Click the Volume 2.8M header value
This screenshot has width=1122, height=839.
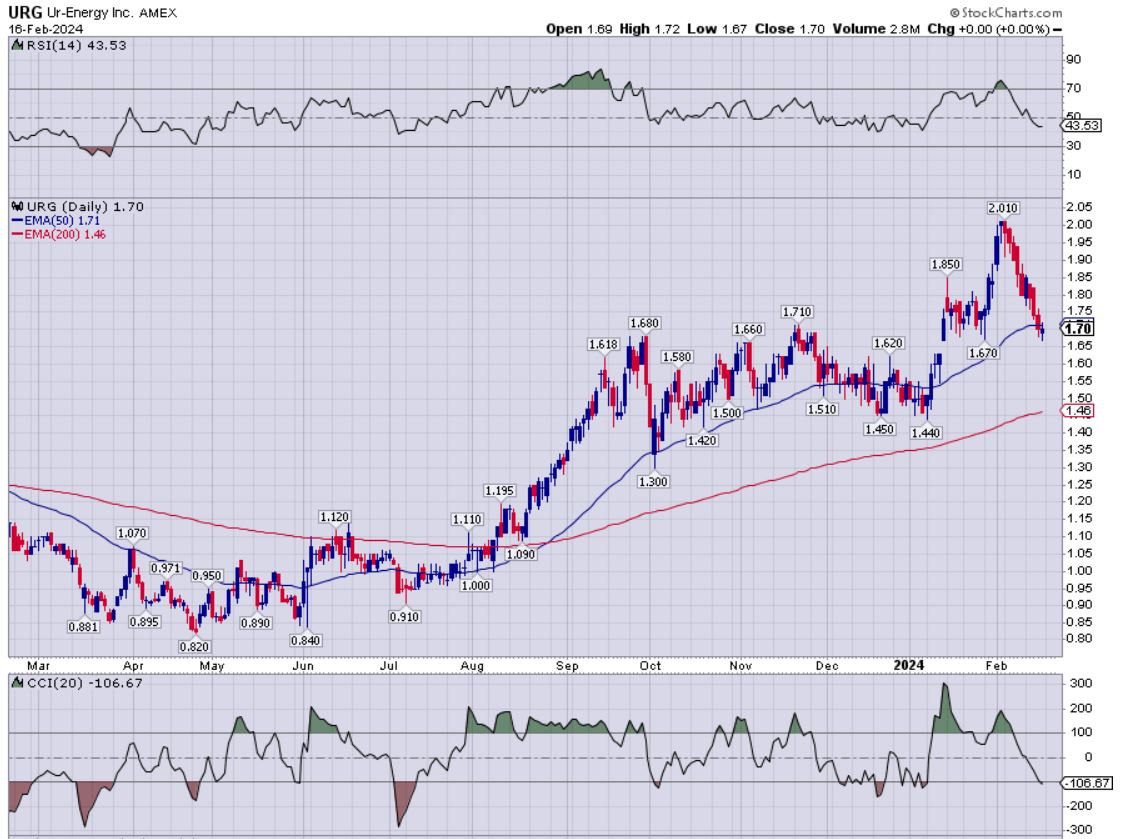coord(876,29)
